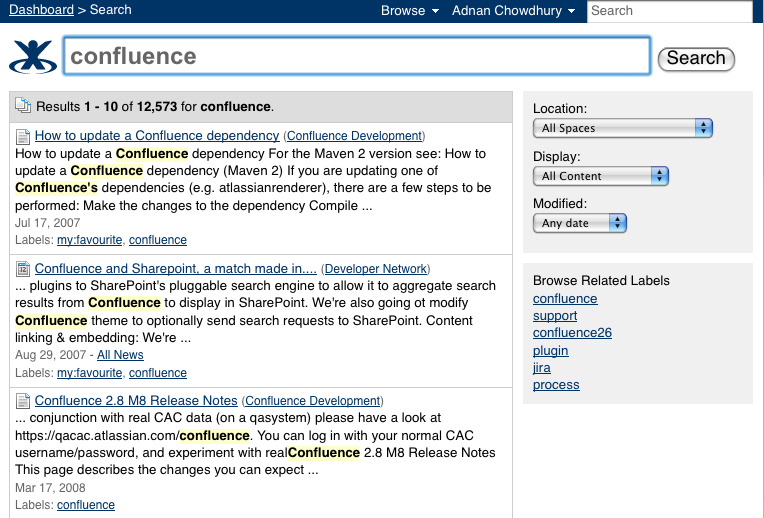Open the Developer Network space link
Image resolution: width=764 pixels, height=518 pixels.
click(376, 269)
